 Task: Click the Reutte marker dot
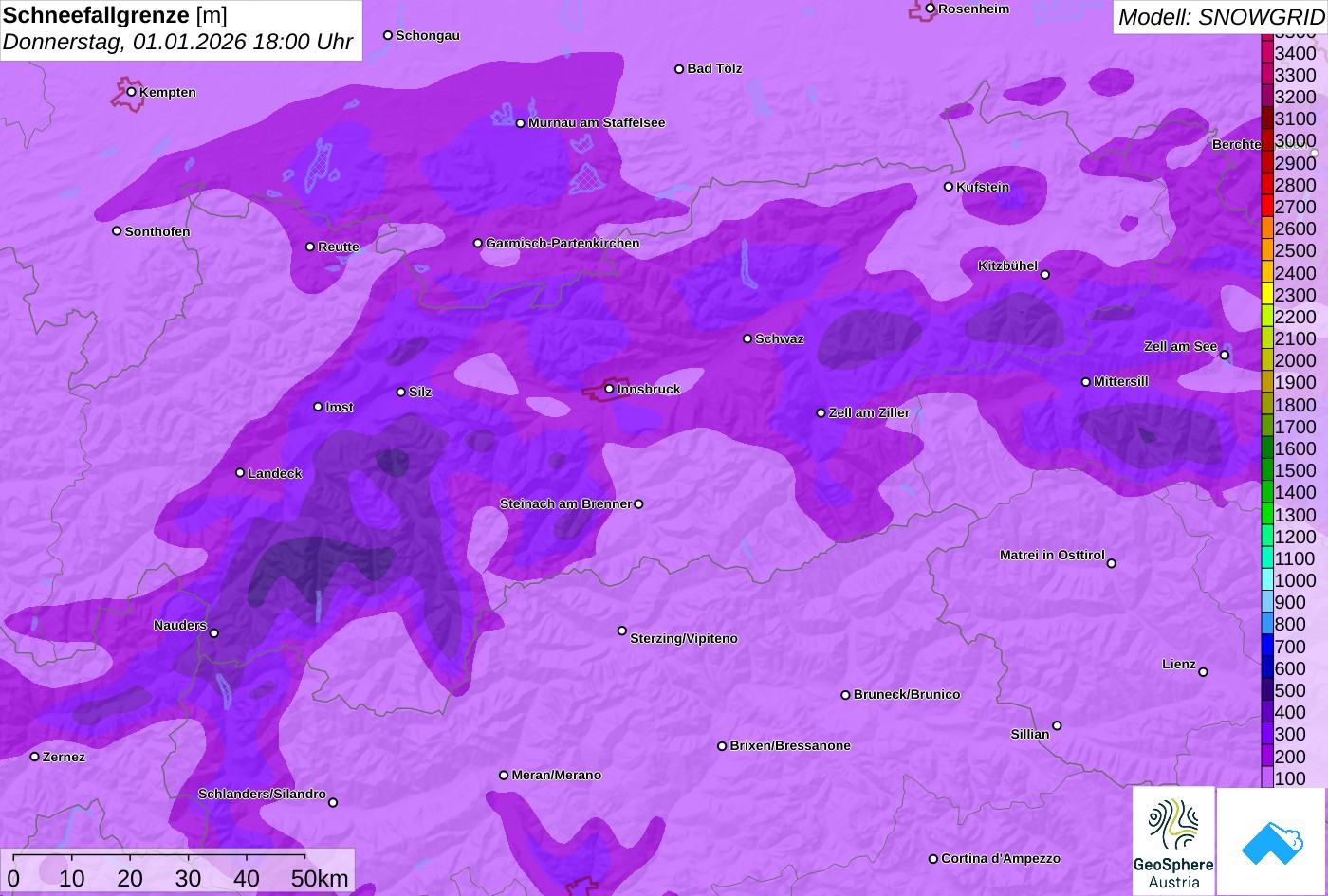310,247
